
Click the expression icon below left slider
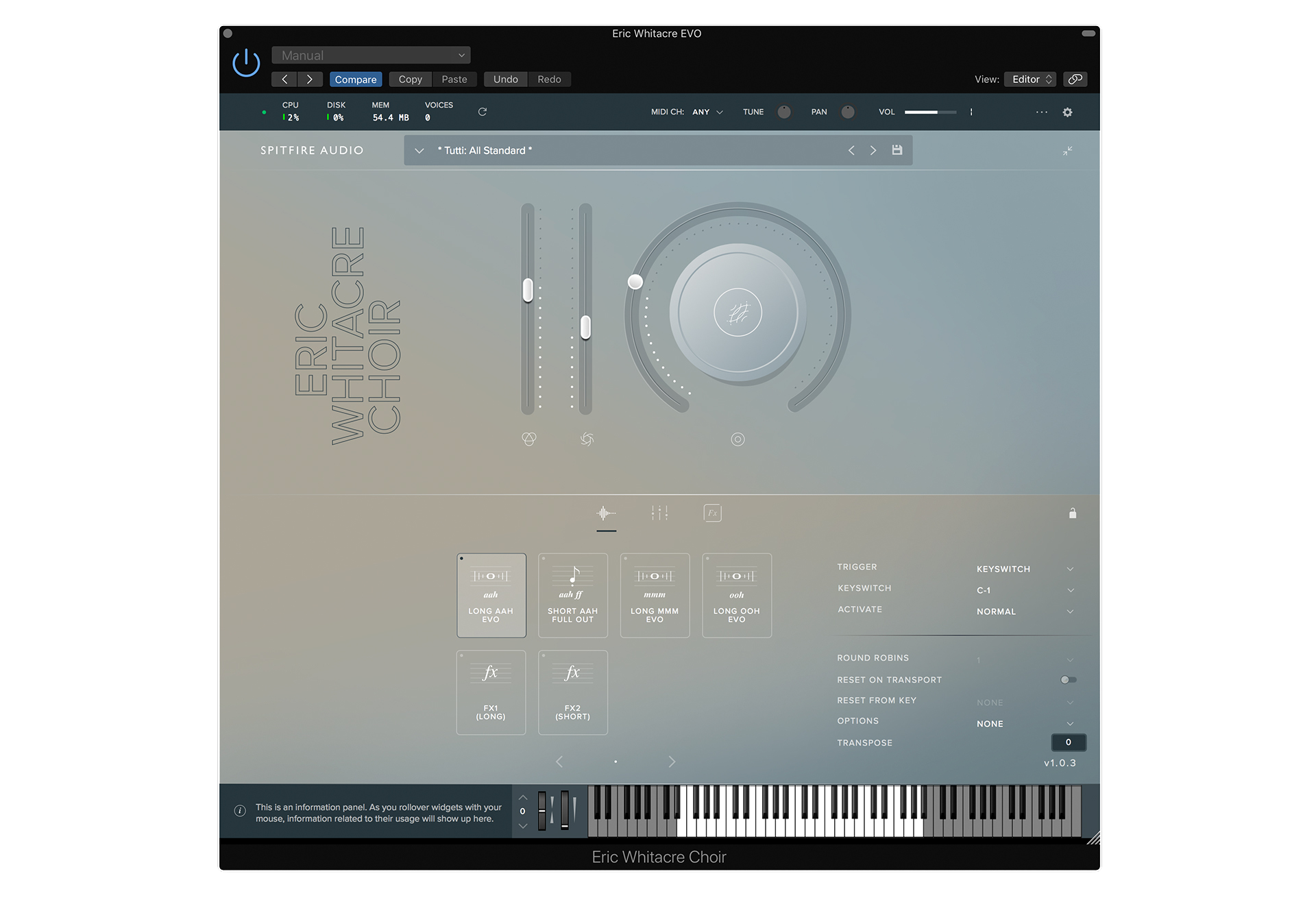(x=529, y=439)
